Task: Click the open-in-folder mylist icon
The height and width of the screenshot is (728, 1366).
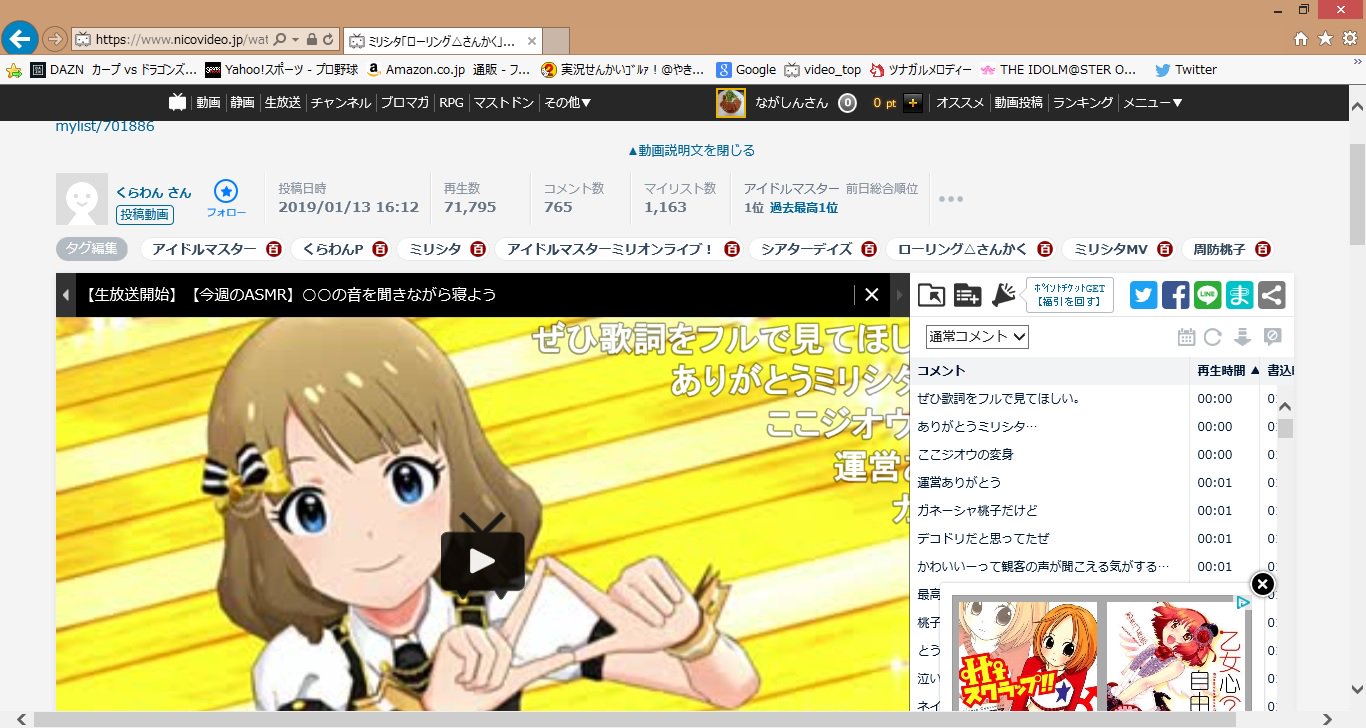Action: point(931,294)
